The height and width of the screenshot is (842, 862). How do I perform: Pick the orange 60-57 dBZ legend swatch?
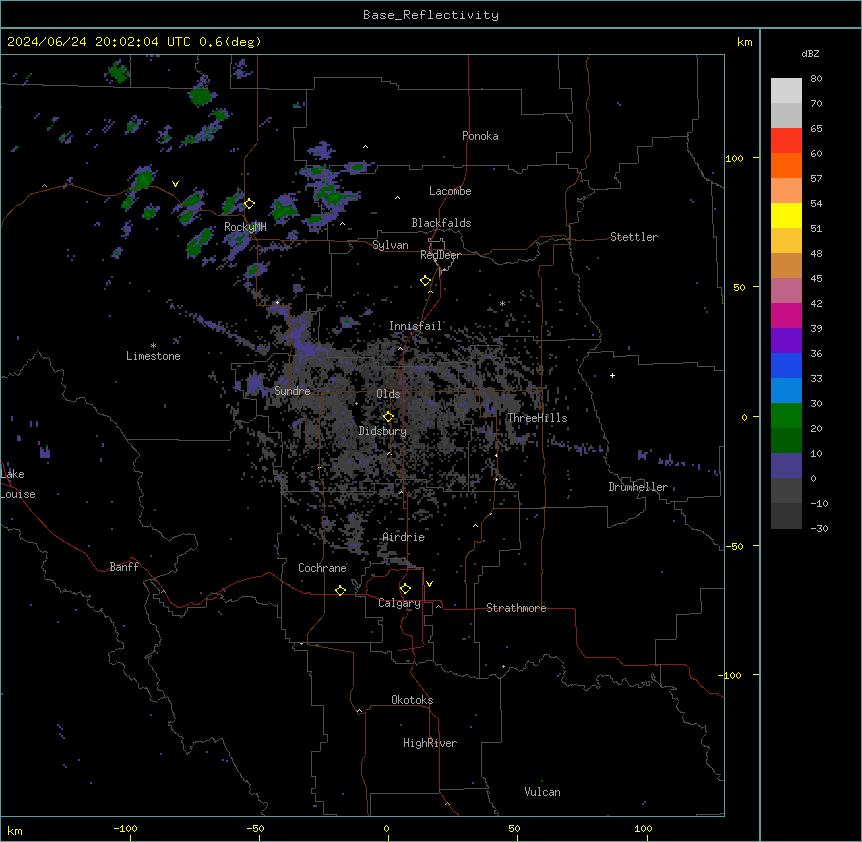[x=786, y=165]
